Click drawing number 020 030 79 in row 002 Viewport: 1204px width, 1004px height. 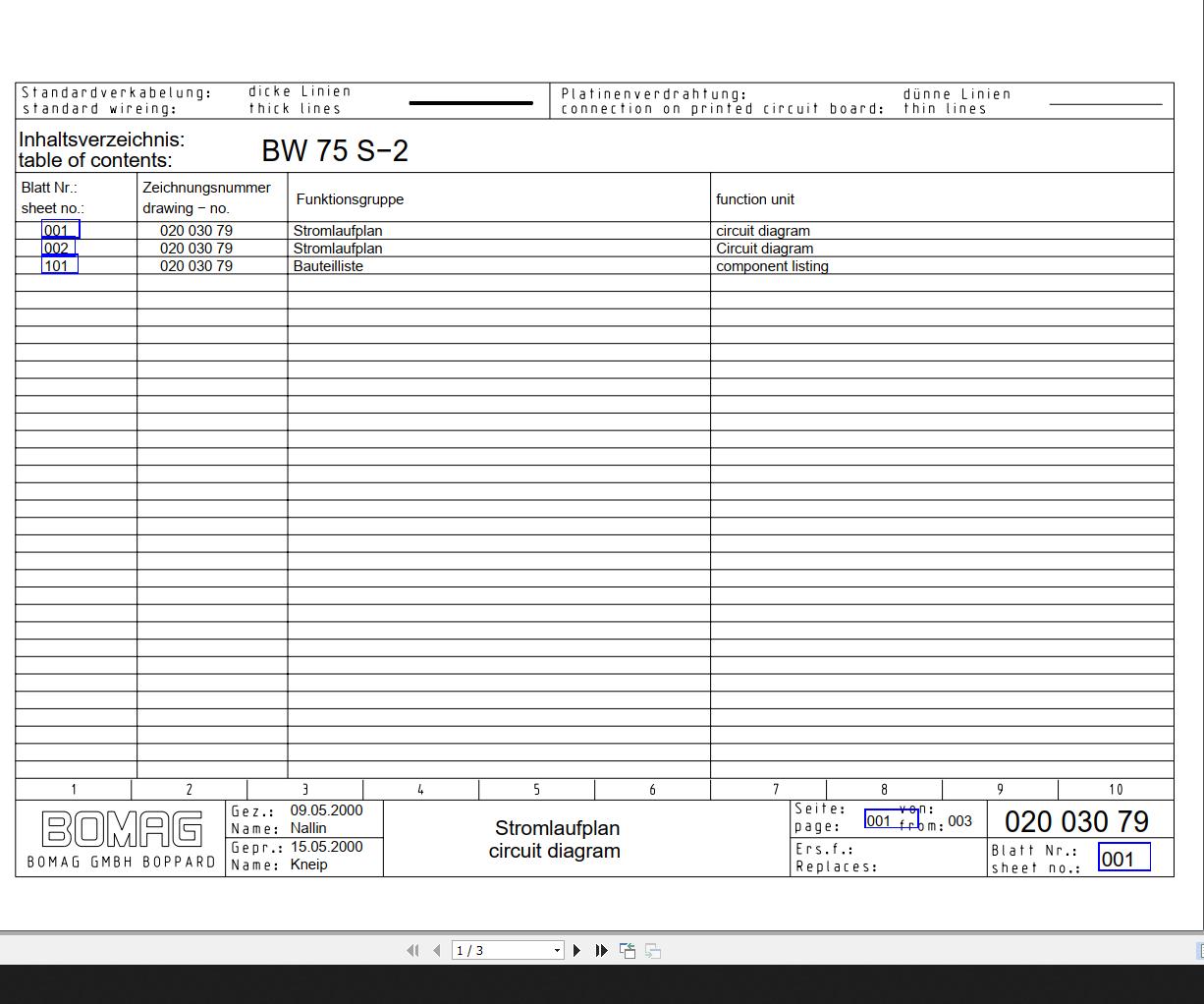[196, 249]
